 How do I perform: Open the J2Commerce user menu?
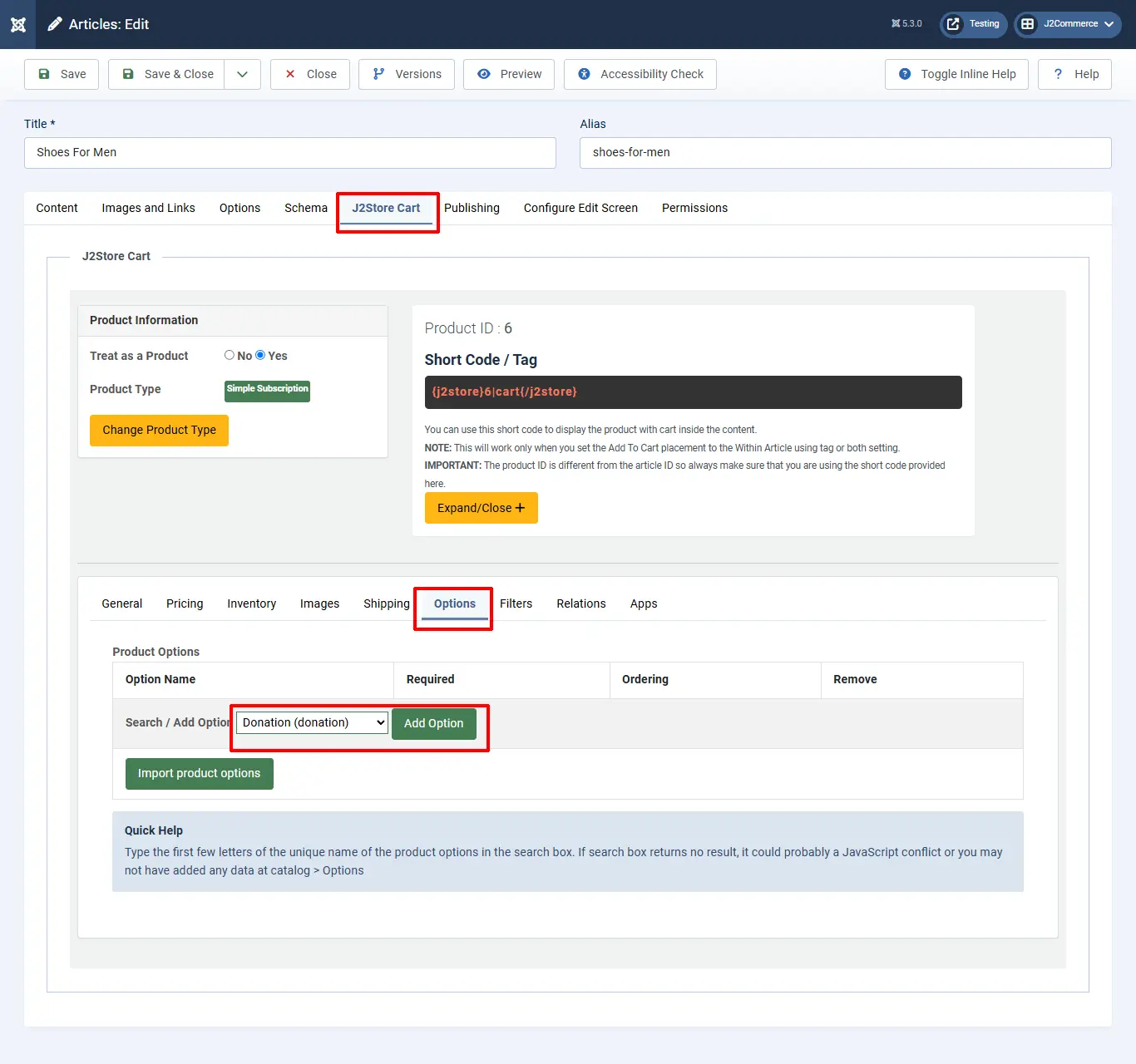[x=1068, y=24]
